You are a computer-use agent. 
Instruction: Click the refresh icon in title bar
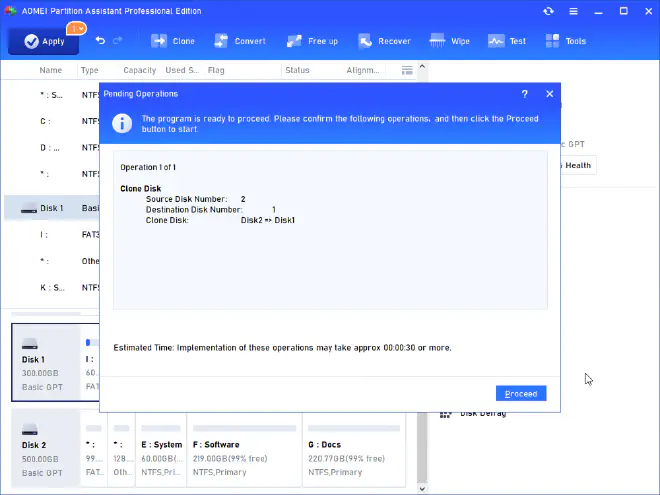(548, 11)
